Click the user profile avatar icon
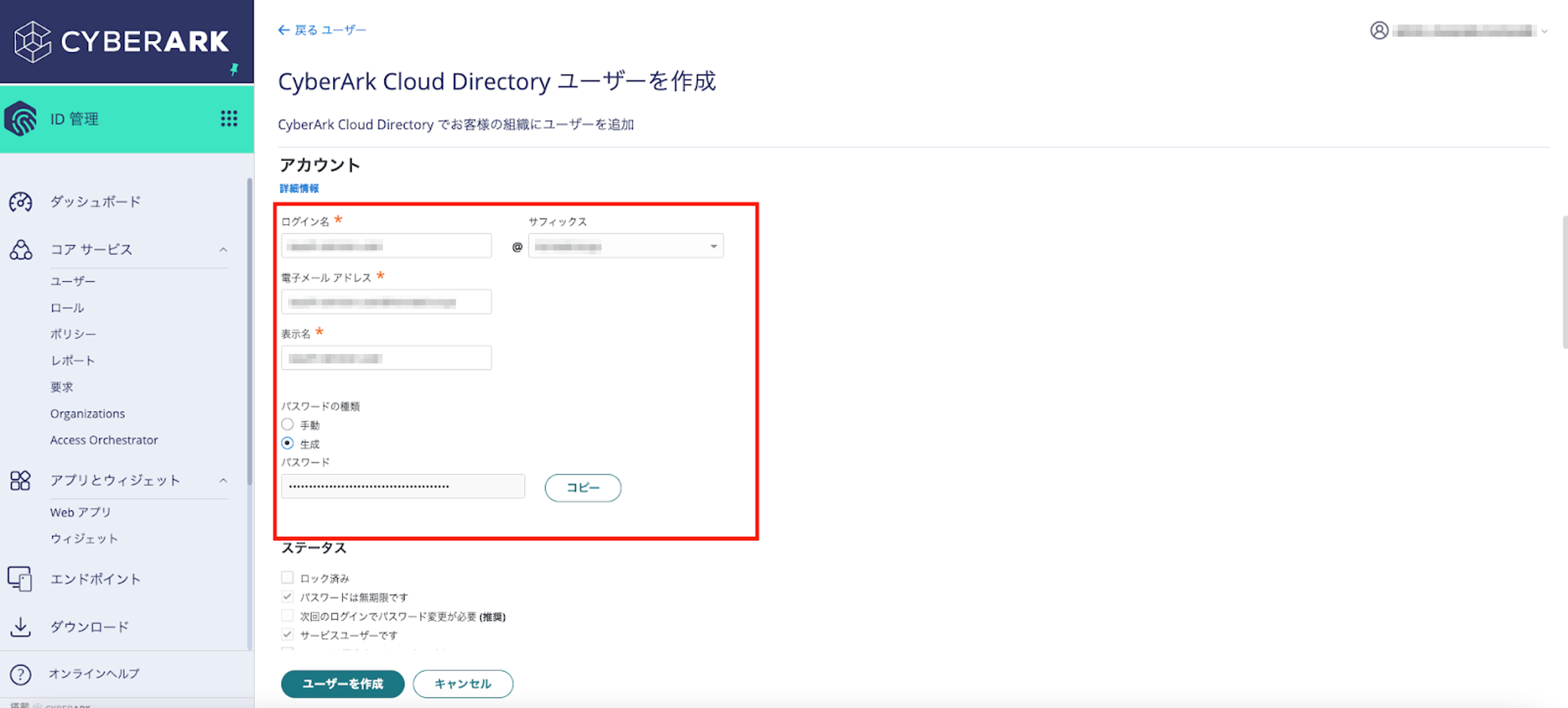The height and width of the screenshot is (708, 1568). 1379,31
